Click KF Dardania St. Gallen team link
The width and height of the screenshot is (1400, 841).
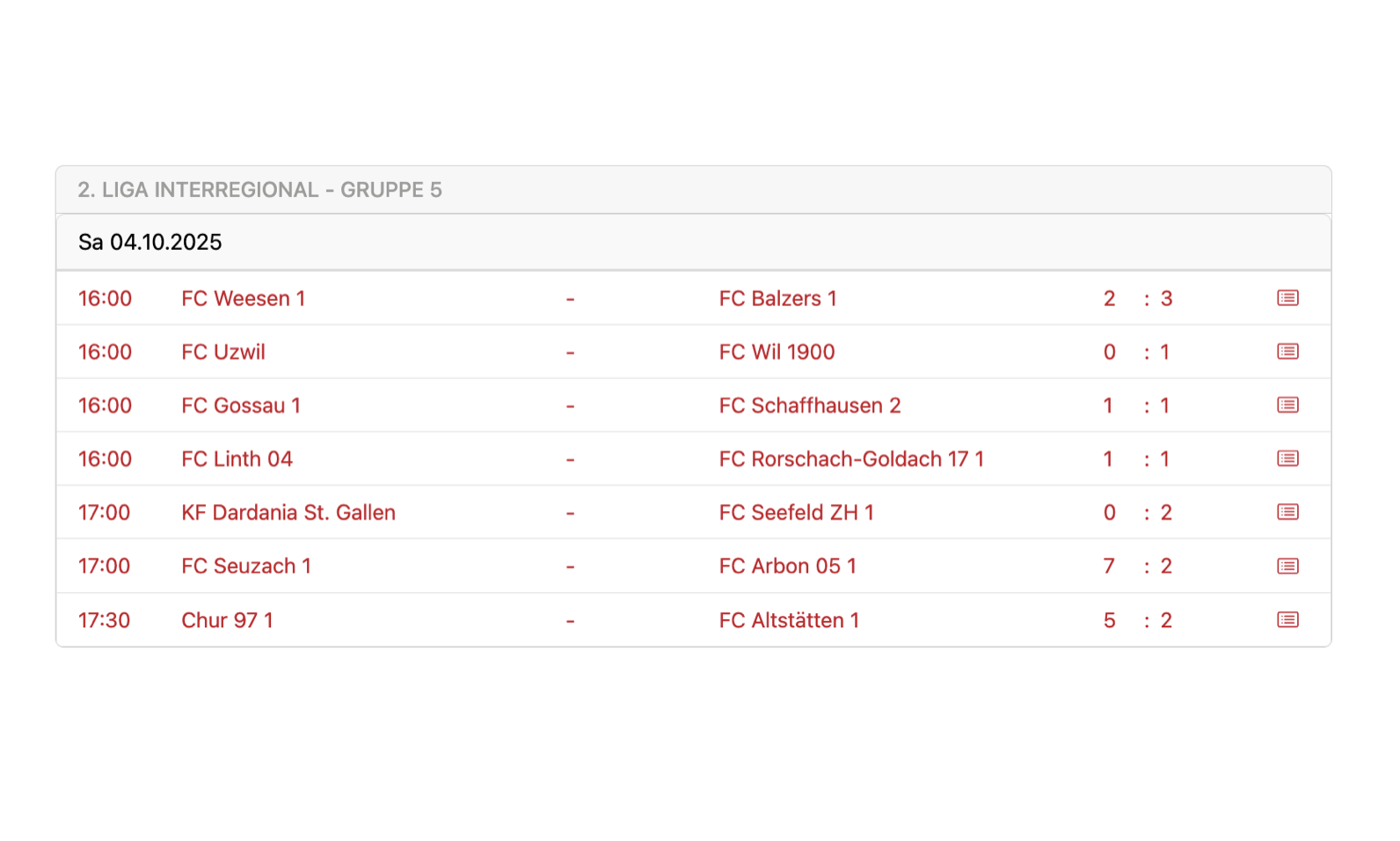coord(288,513)
